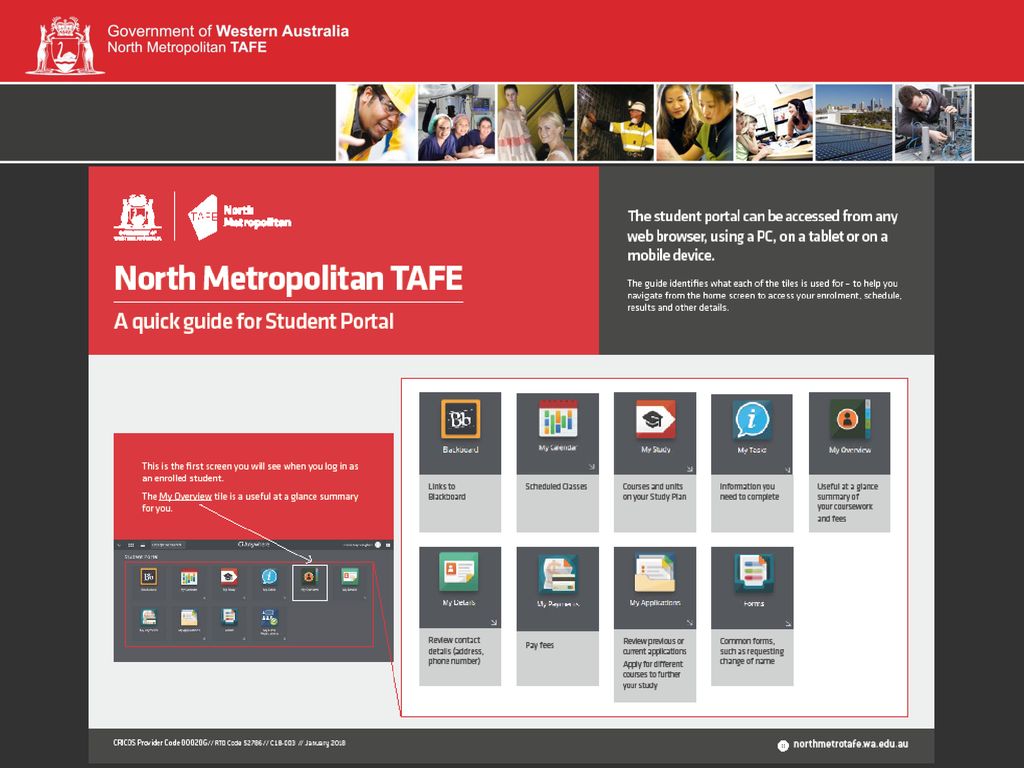Click My Study icon in small portal screenshot
Image resolution: width=1024 pixels, height=768 pixels.
click(x=229, y=577)
